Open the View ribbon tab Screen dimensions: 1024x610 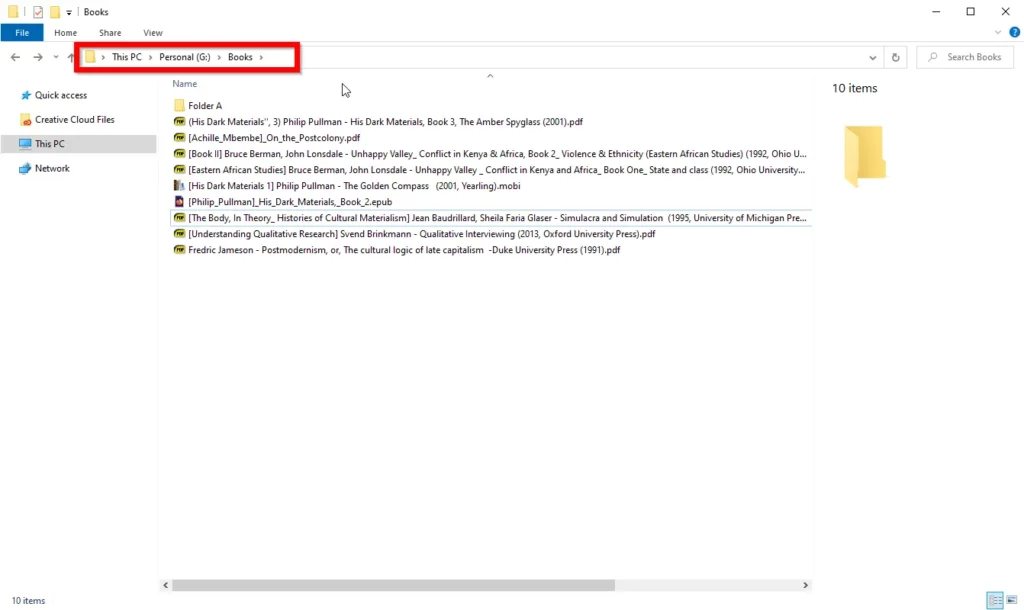[x=152, y=32]
